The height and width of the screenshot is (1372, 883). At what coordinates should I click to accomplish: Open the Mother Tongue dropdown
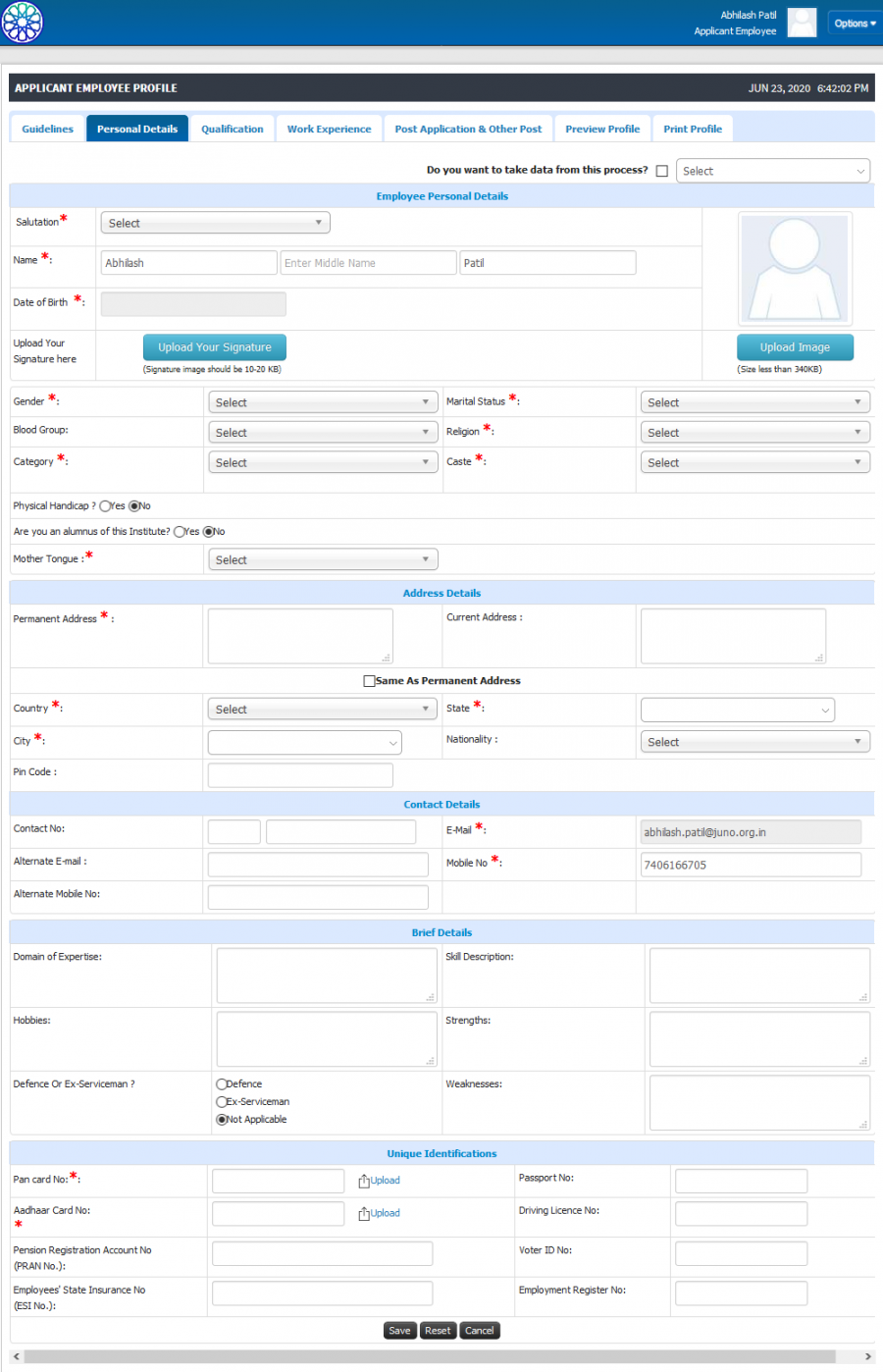323,559
